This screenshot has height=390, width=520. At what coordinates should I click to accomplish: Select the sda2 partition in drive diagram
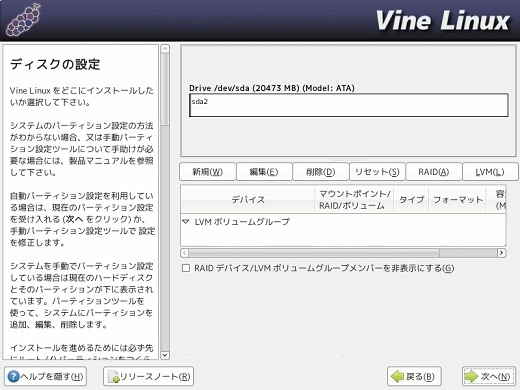[349, 105]
